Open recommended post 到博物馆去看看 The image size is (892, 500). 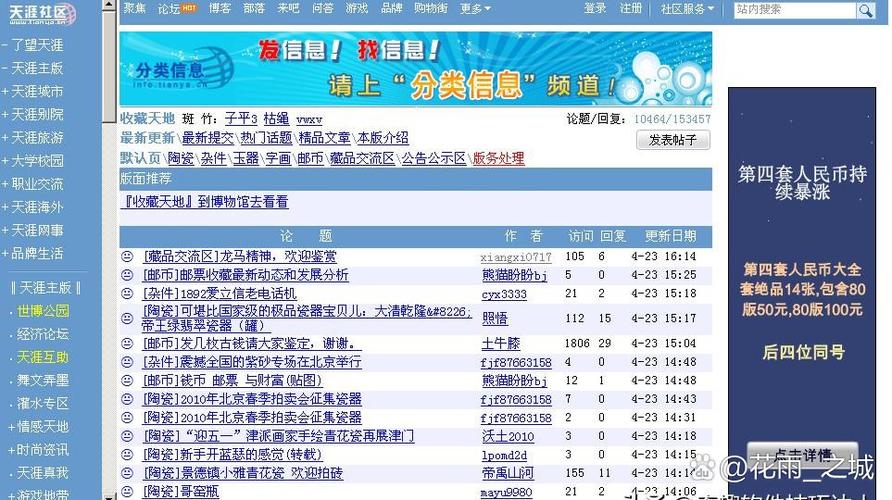(206, 202)
